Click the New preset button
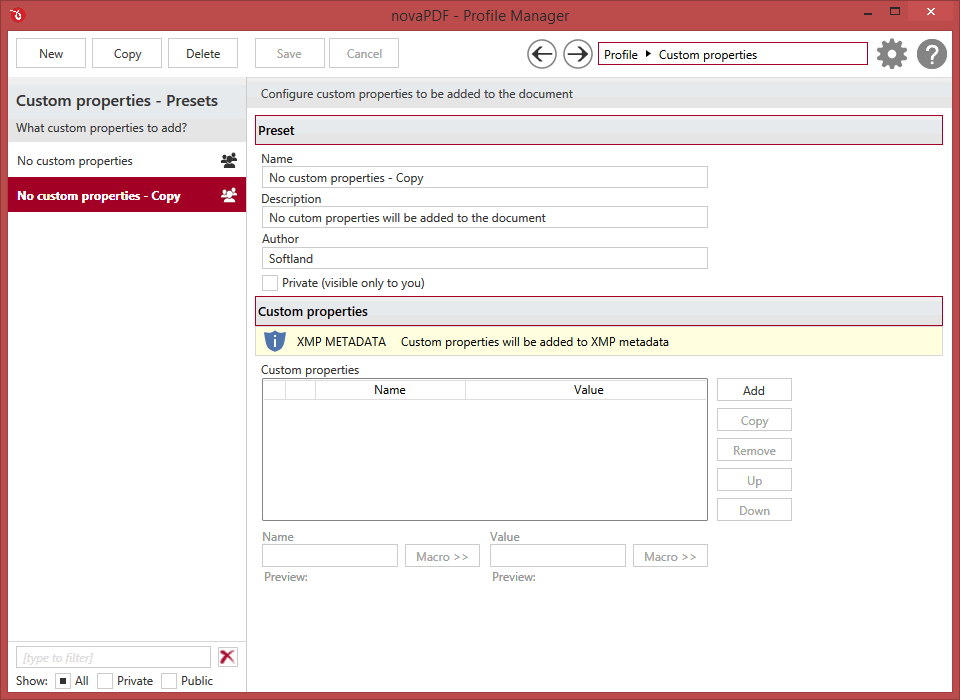This screenshot has width=960, height=700. click(51, 53)
